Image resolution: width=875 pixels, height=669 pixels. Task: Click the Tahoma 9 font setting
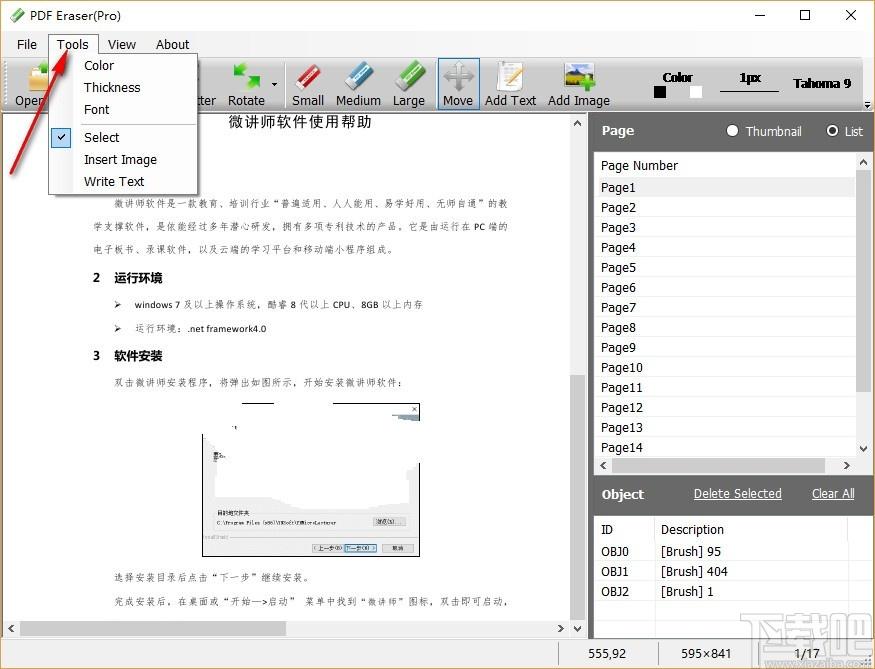(822, 83)
